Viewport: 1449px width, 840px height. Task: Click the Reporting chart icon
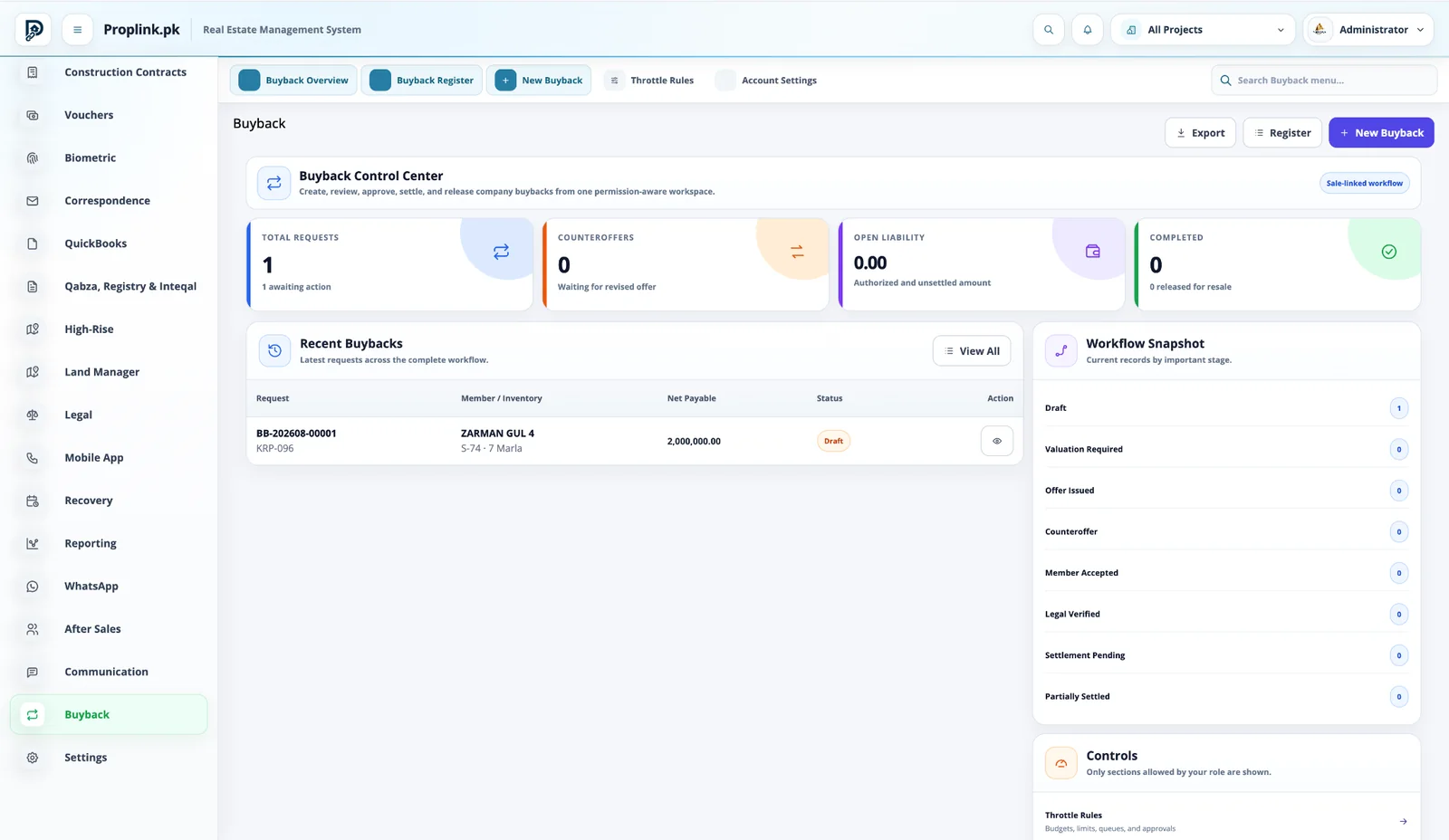pyautogui.click(x=33, y=544)
